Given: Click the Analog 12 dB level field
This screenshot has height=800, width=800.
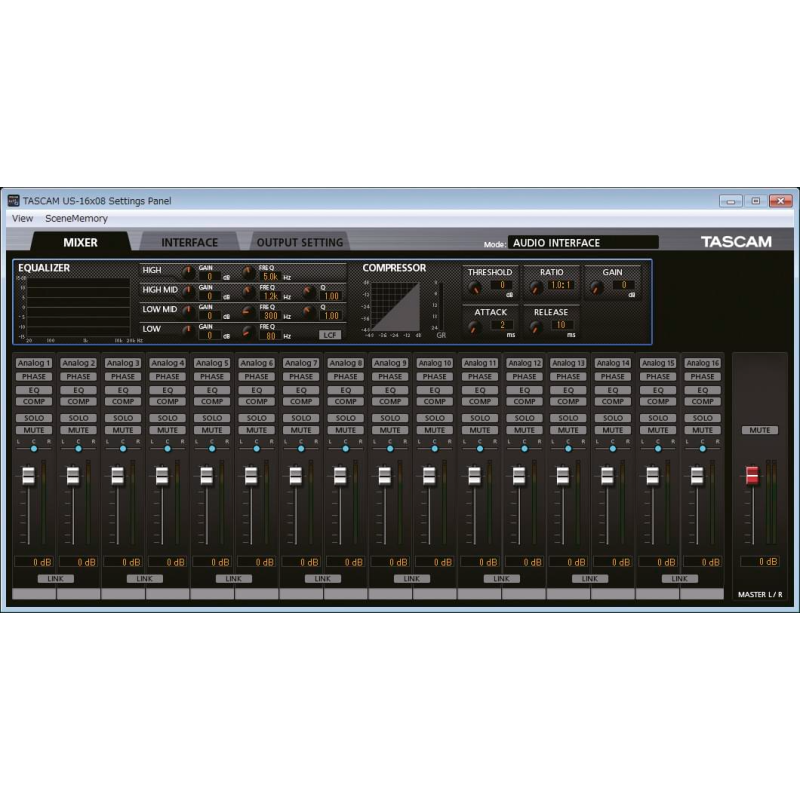Looking at the screenshot, I should point(524,562).
